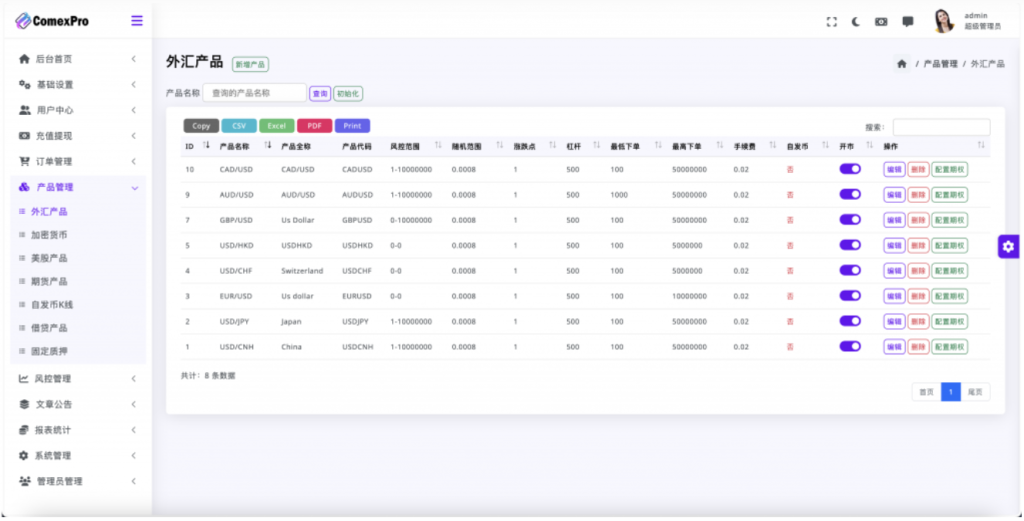Open the floating settings gear on right edge

(x=1008, y=246)
